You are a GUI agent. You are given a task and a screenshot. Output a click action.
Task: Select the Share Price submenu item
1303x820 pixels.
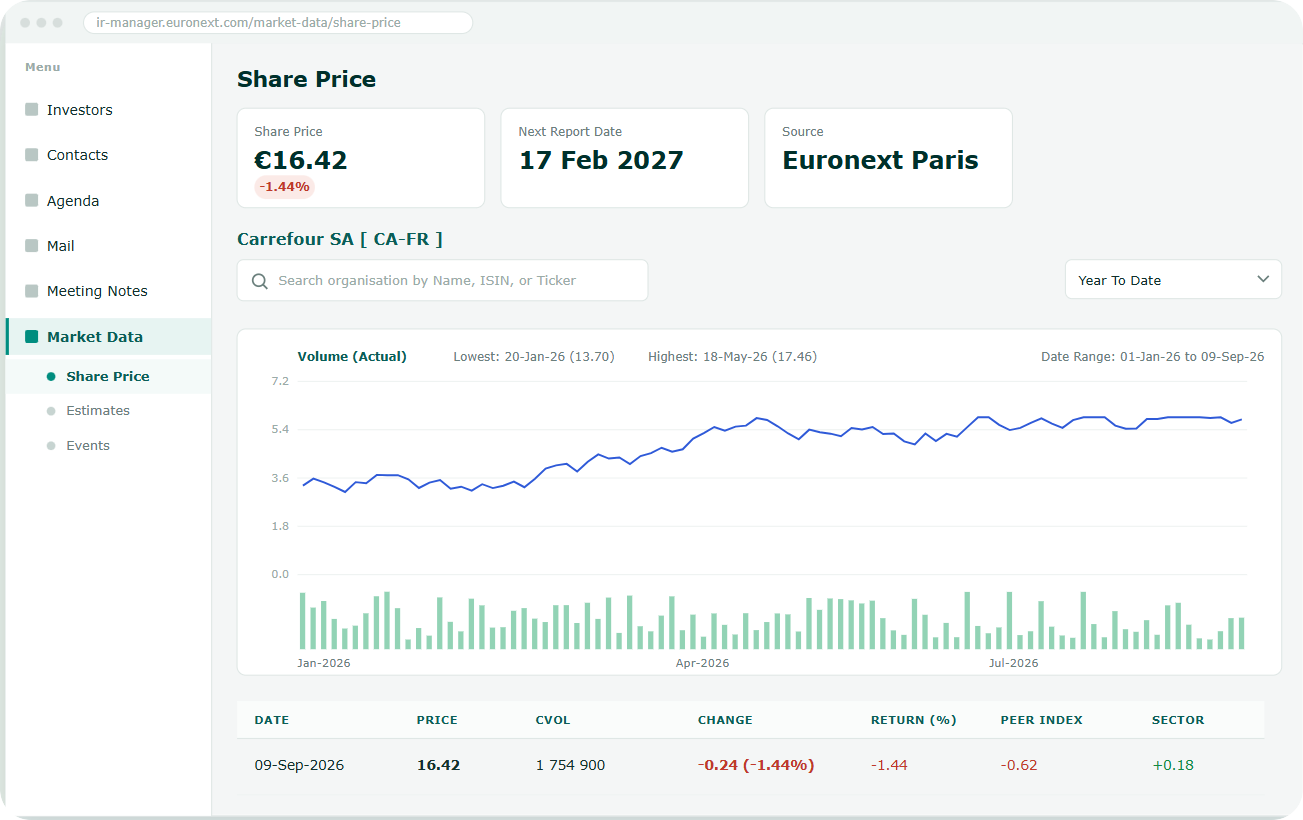(x=108, y=377)
